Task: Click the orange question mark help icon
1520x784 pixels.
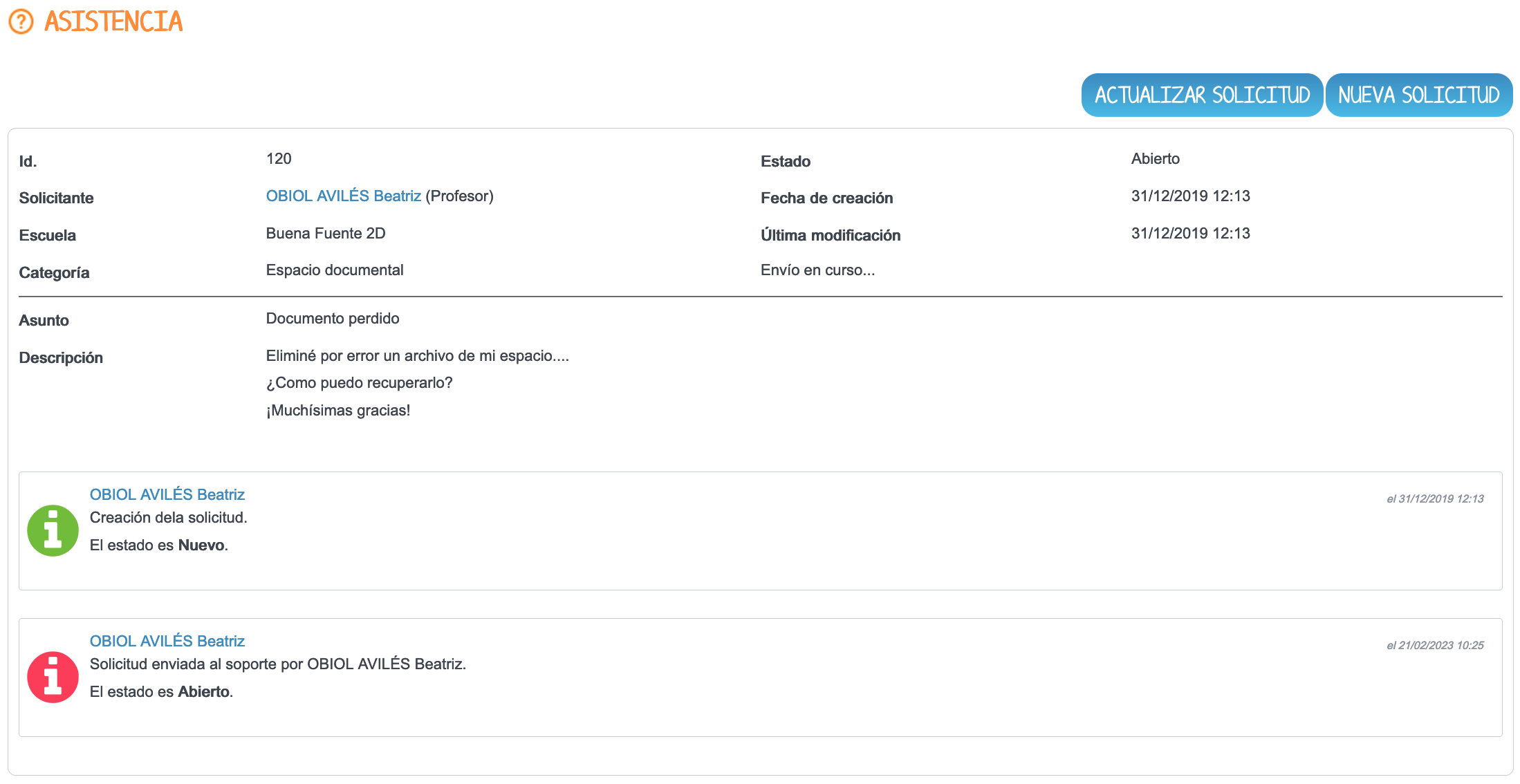Action: (x=21, y=21)
